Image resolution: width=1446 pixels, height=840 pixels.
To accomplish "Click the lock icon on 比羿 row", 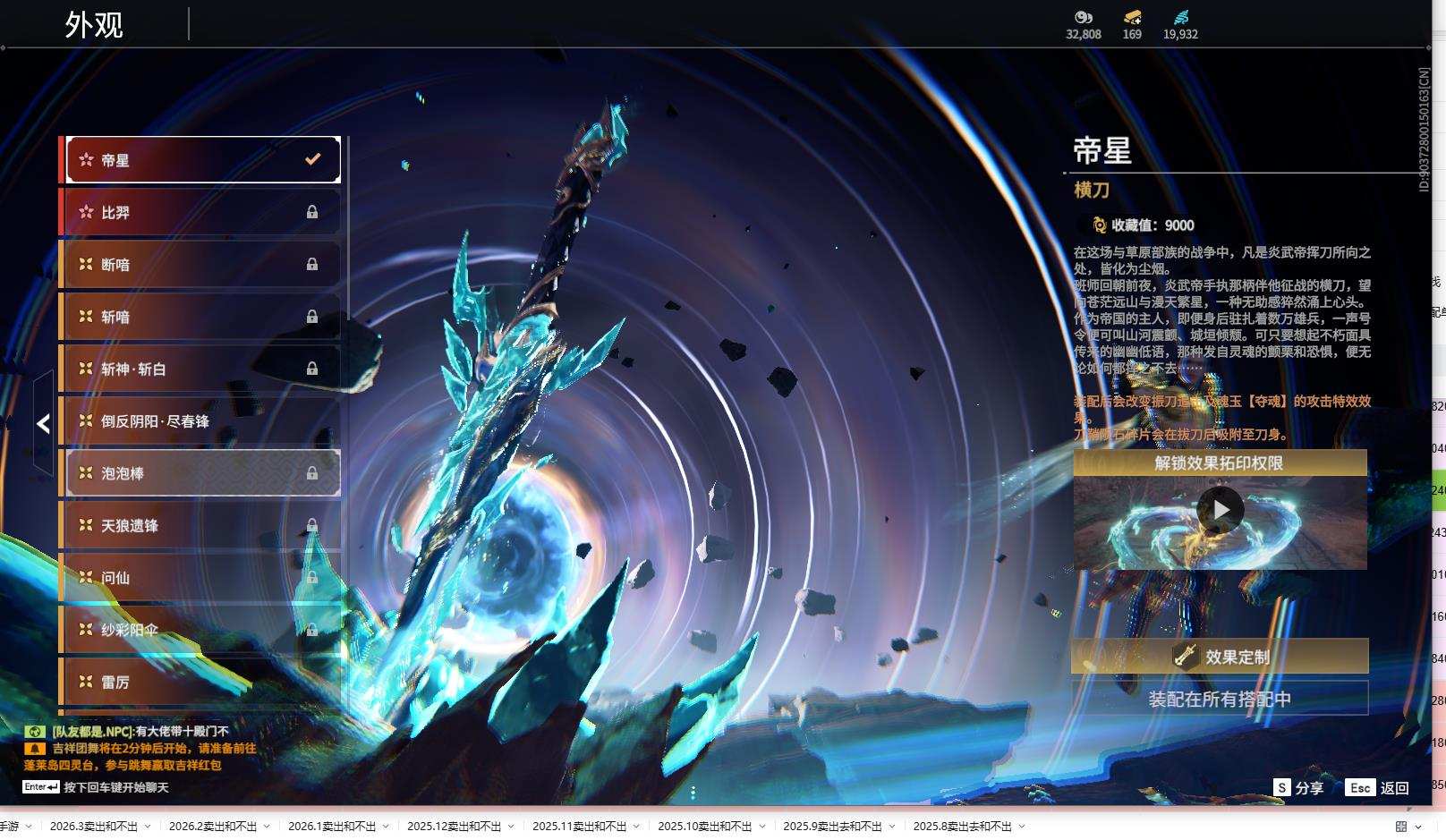I will coord(312,212).
